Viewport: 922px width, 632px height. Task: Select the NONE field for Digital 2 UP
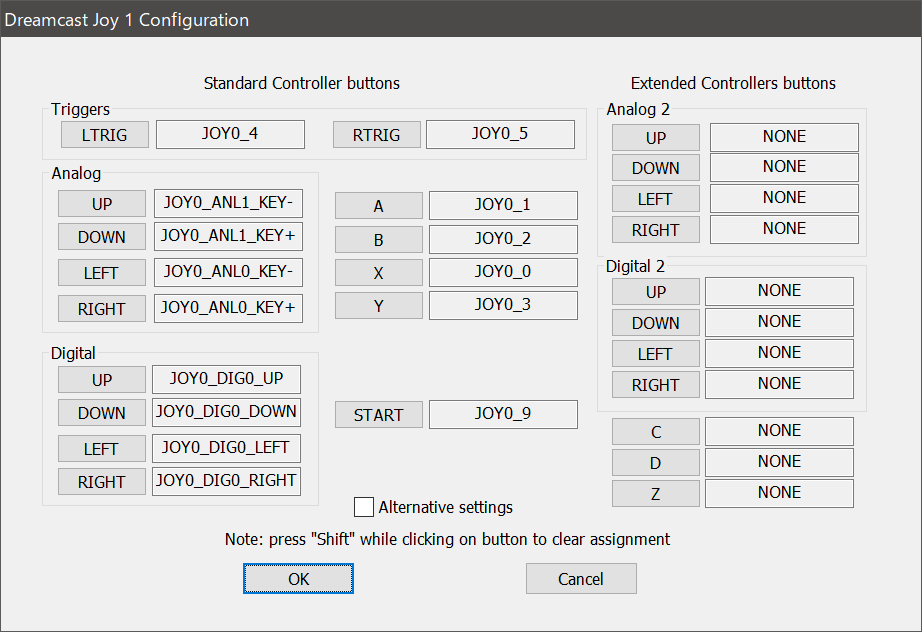click(780, 291)
